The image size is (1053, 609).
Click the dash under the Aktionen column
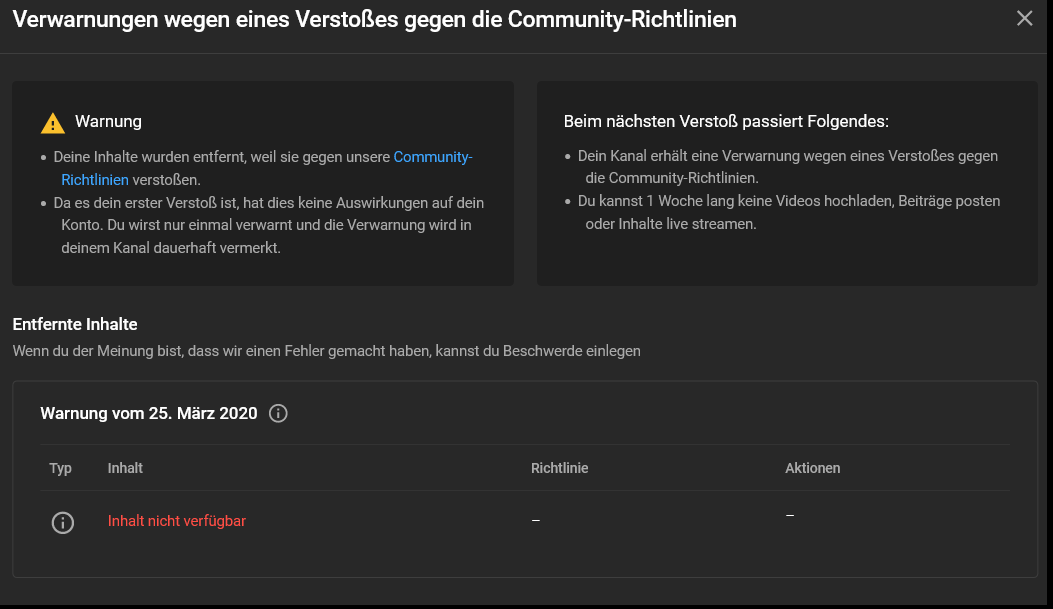click(790, 515)
